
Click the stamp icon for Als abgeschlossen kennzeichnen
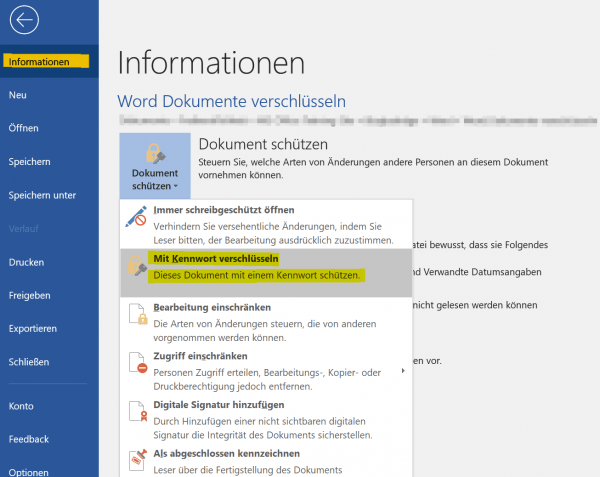point(138,459)
